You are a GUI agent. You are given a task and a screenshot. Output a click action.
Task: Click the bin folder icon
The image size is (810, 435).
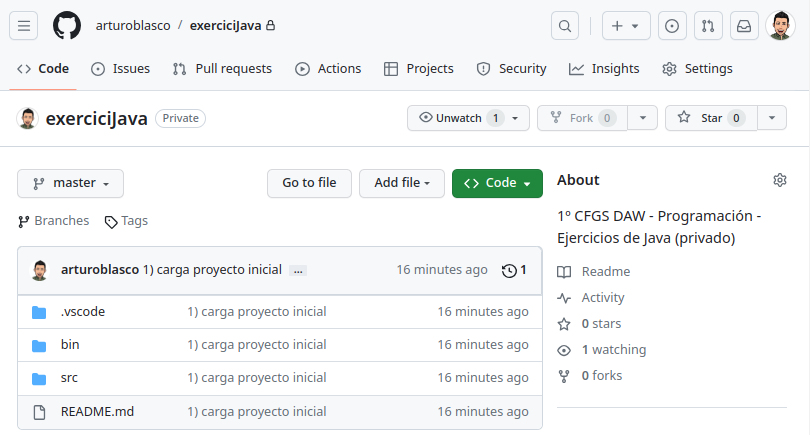(x=39, y=345)
